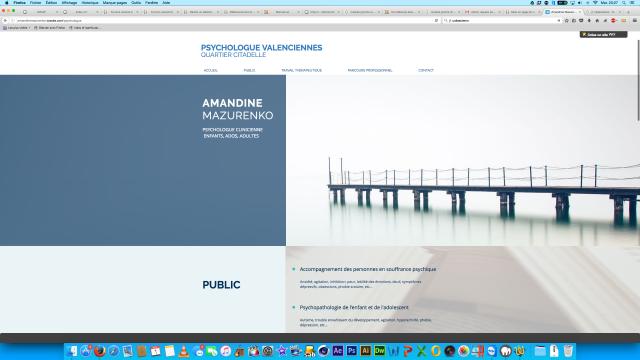Screen dimensions: 640x360
Task: Open Adobe Illustrator in the dock
Action: click(365, 351)
